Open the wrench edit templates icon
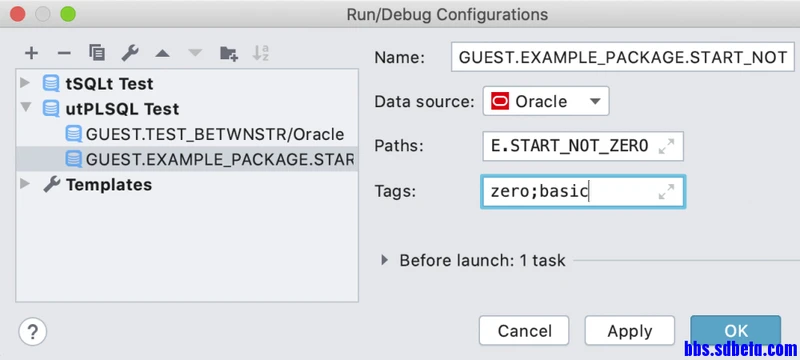The width and height of the screenshot is (800, 360). click(x=130, y=53)
